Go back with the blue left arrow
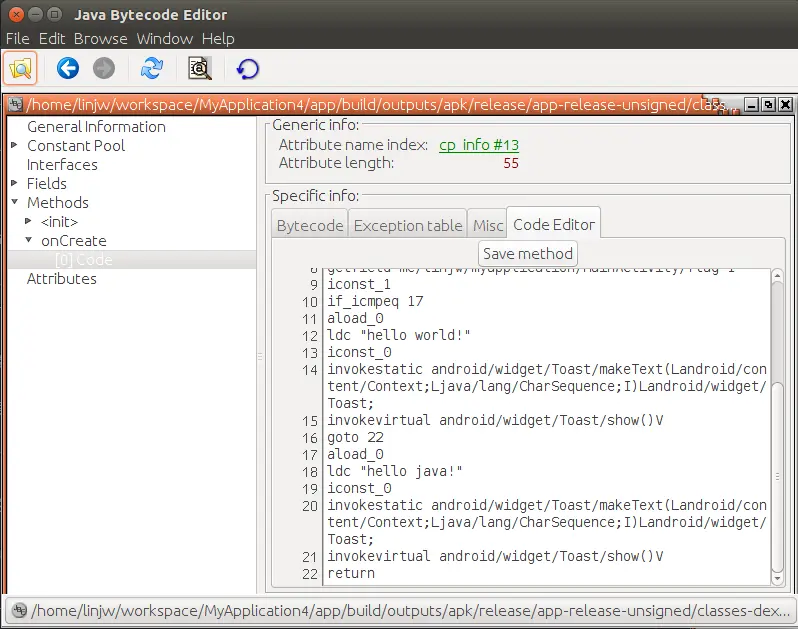This screenshot has width=798, height=629. 68,68
